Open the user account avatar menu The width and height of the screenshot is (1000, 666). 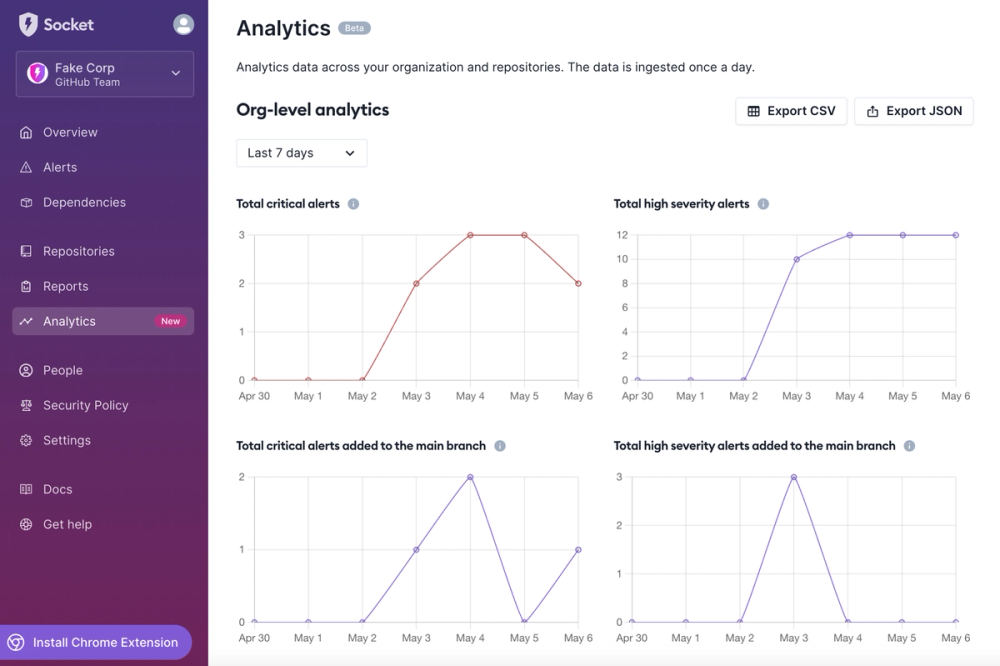[x=182, y=24]
